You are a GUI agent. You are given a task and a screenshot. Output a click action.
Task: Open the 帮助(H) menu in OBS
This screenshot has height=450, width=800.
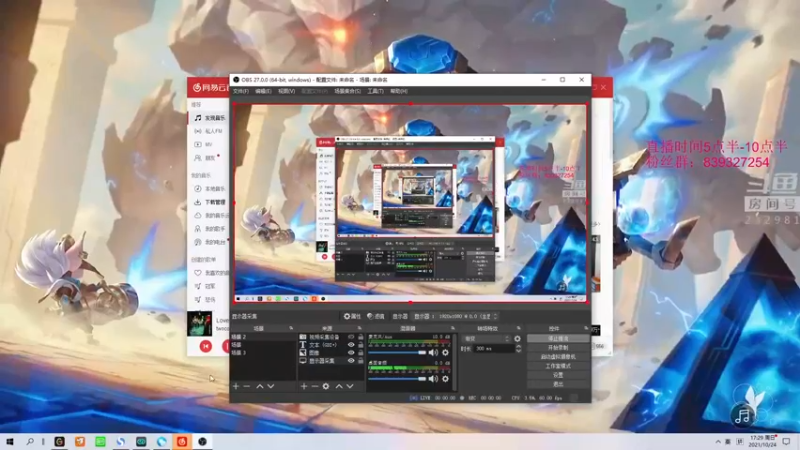398,91
